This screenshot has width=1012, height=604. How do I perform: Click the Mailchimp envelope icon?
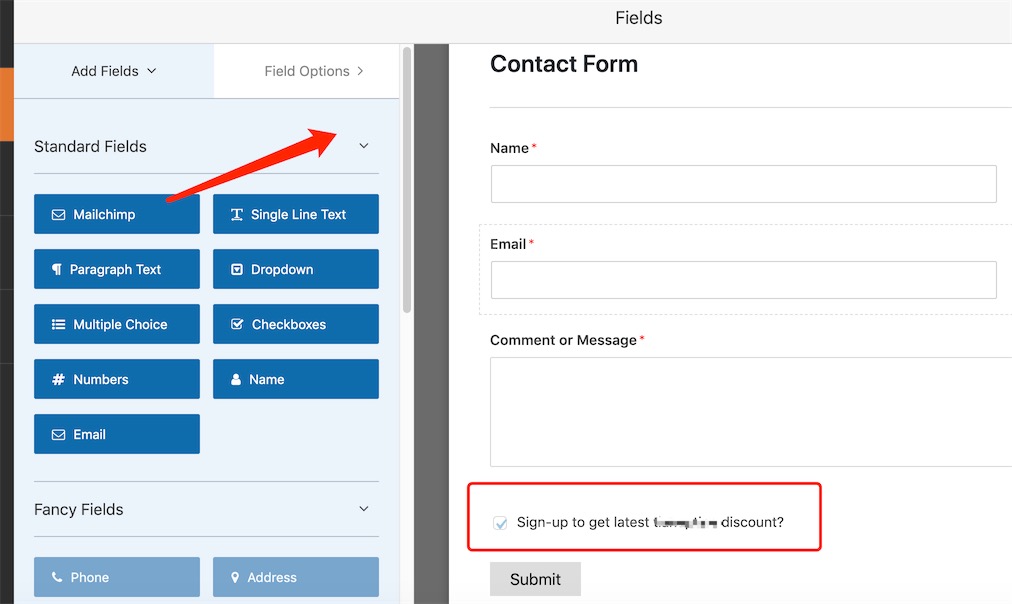(58, 214)
